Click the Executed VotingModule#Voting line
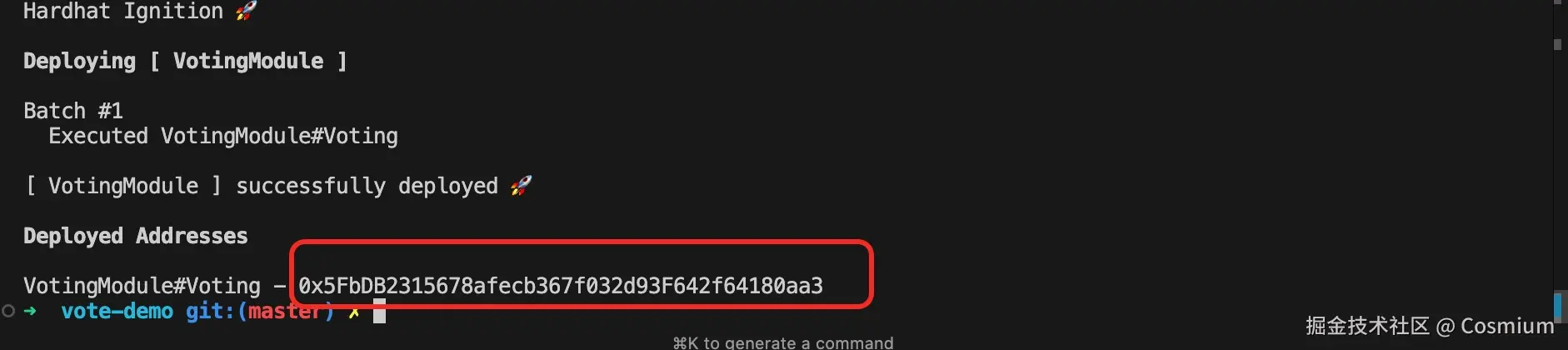The image size is (1568, 350). click(223, 136)
